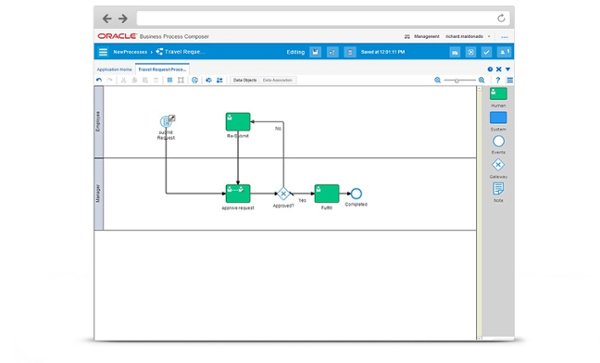Click the people roles icon in toolbar
The image size is (600, 363).
pos(219,80)
